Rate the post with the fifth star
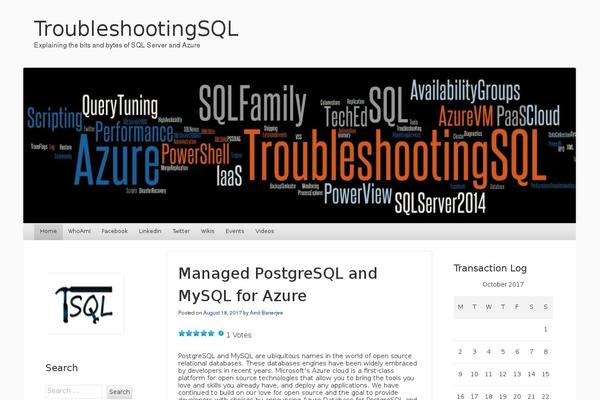This screenshot has height=400, width=600. point(211,333)
